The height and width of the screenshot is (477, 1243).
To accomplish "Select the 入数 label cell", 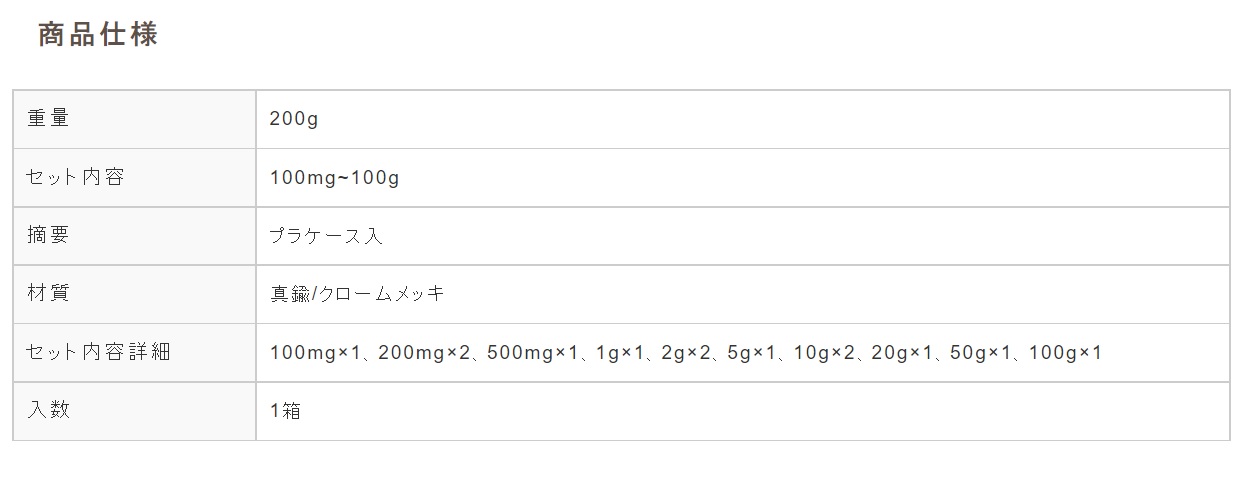I will pyautogui.click(x=134, y=411).
